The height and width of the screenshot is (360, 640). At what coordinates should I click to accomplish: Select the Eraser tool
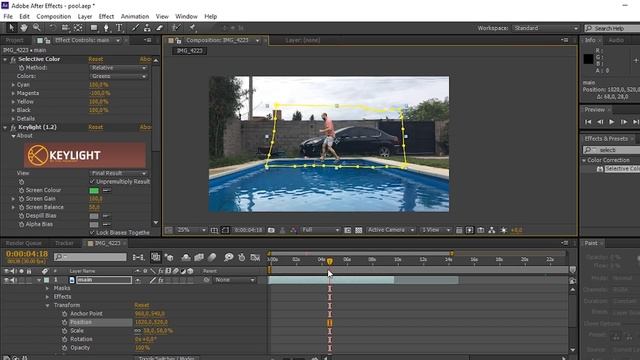coord(160,28)
